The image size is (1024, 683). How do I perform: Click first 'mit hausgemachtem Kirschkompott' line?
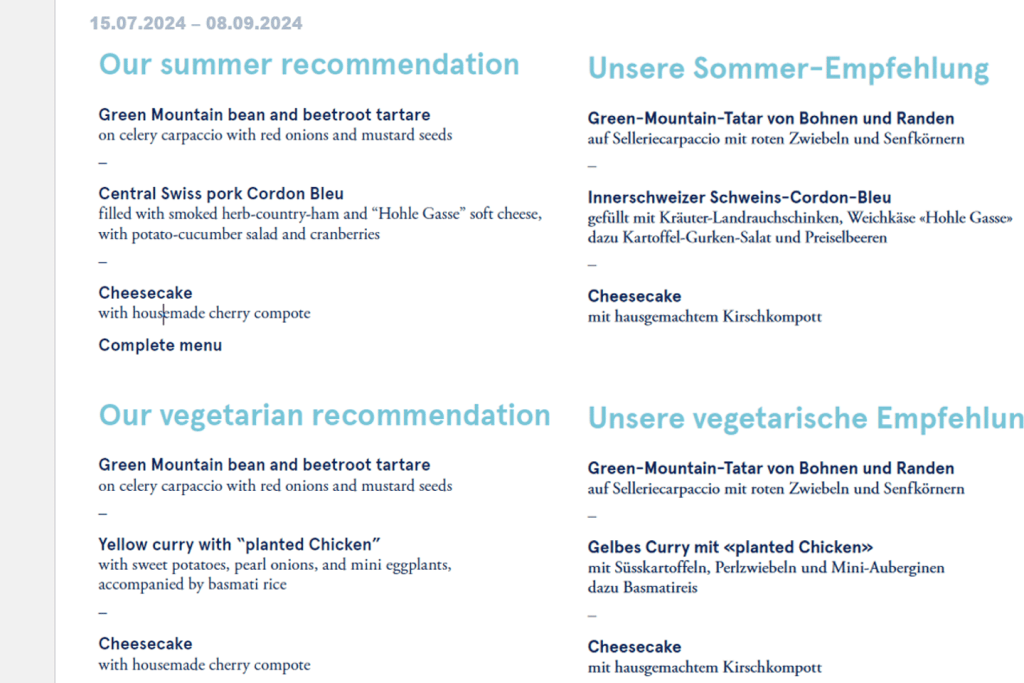[x=705, y=317]
